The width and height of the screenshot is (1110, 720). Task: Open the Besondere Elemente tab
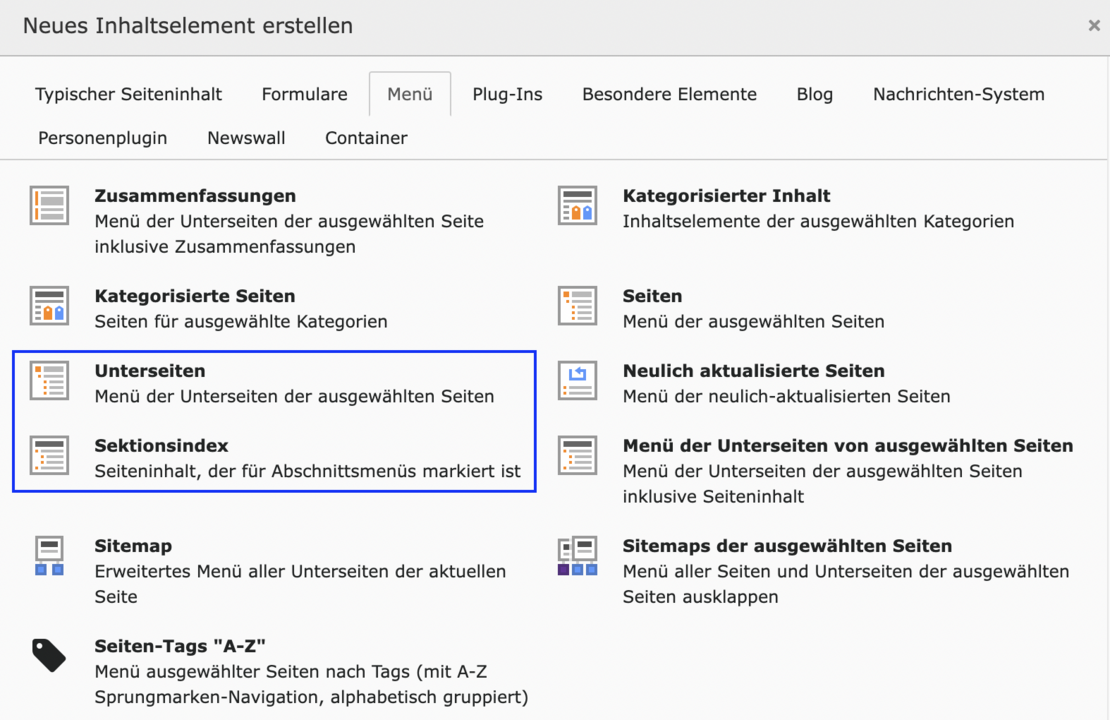coord(669,94)
